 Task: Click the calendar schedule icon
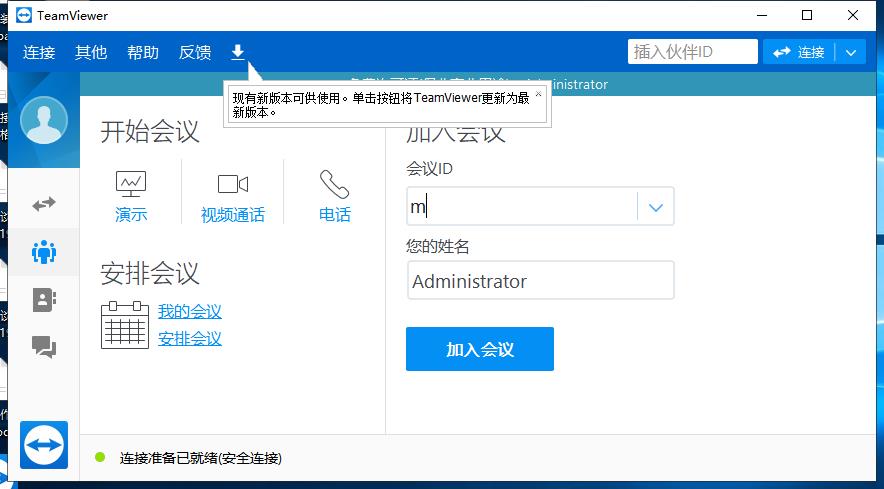click(x=125, y=325)
